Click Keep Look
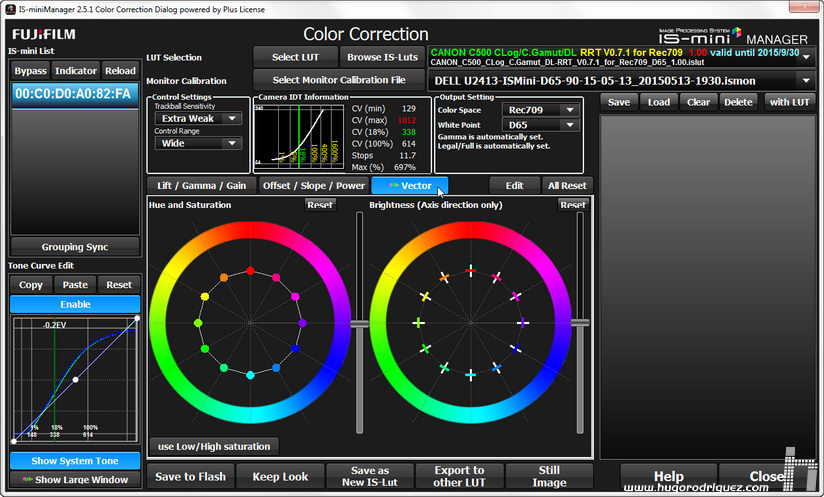The height and width of the screenshot is (497, 824). (x=280, y=477)
